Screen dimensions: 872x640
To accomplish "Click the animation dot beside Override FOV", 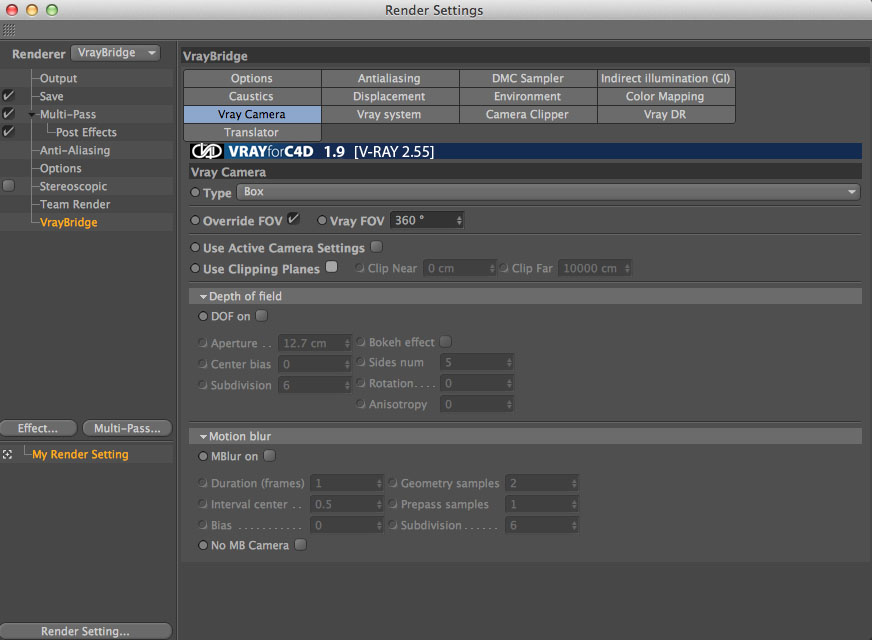I will pos(195,220).
